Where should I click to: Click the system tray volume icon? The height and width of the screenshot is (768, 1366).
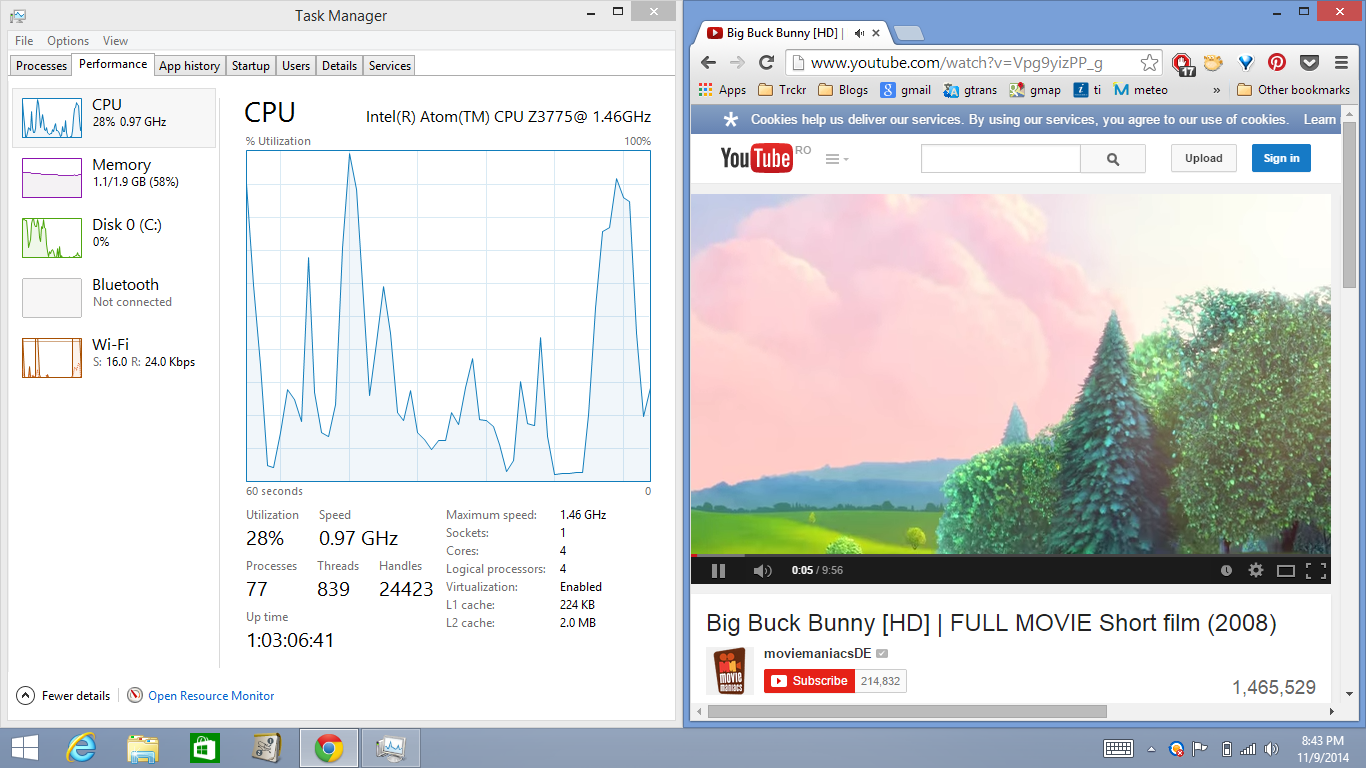coord(1271,748)
